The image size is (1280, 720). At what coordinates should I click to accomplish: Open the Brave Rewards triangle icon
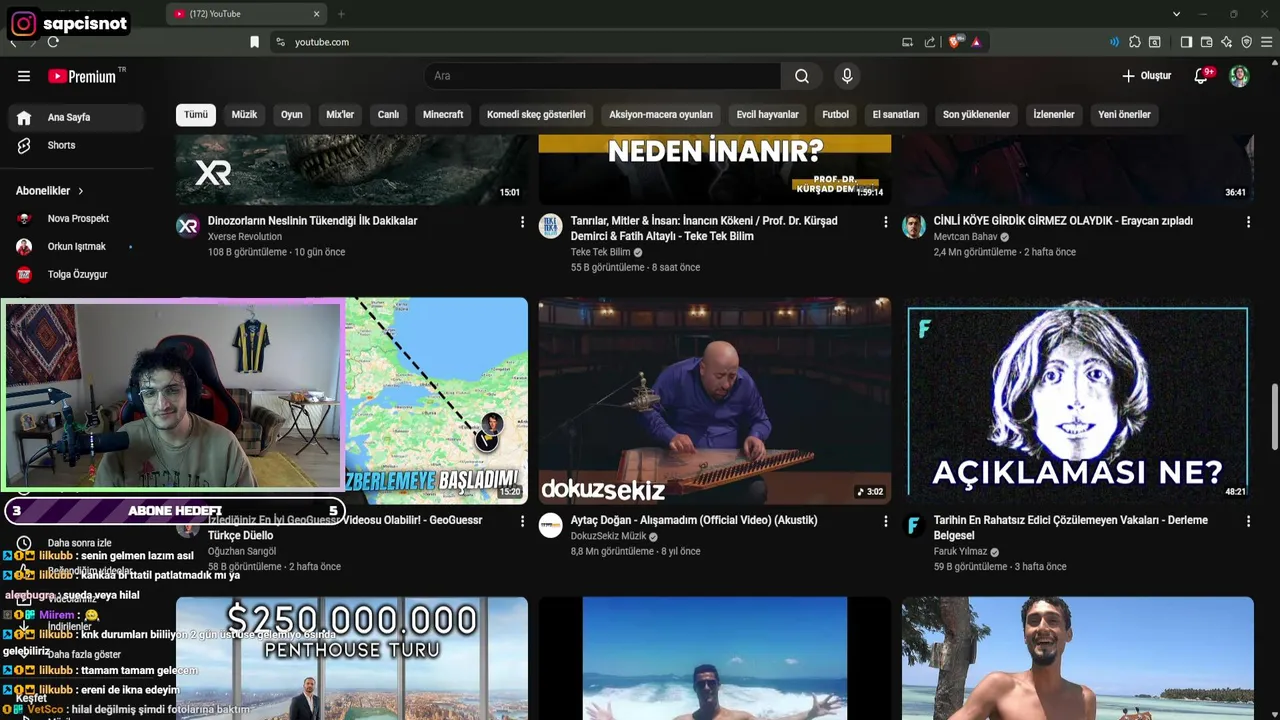[x=976, y=42]
